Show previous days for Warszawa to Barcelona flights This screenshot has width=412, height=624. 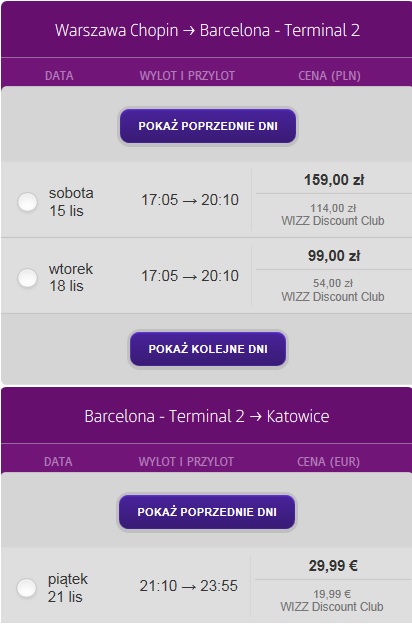(208, 126)
